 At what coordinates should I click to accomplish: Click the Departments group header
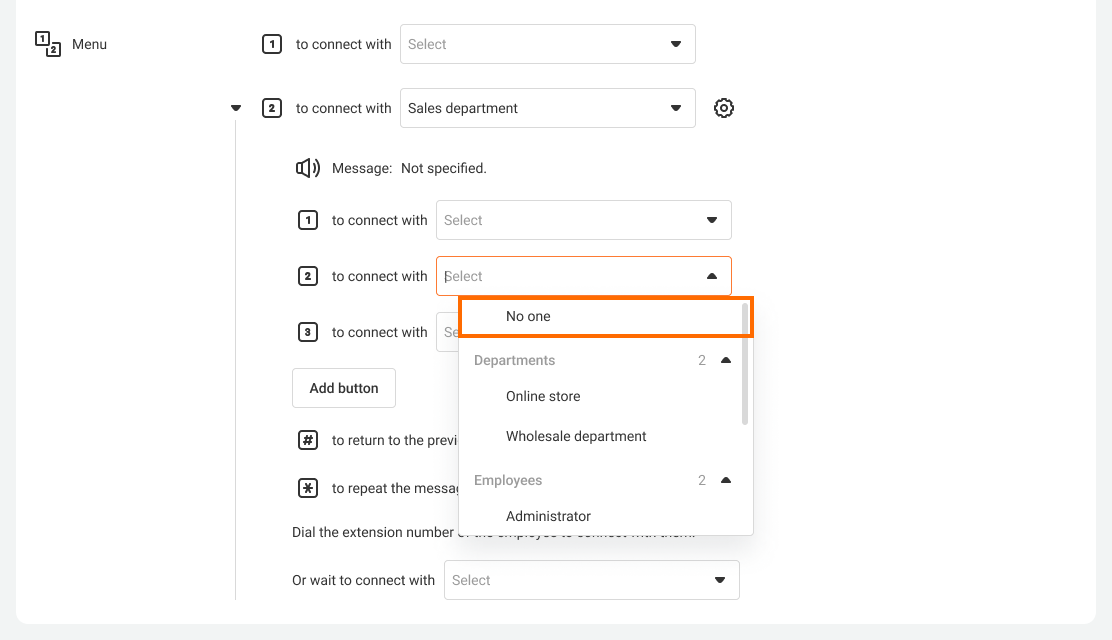tap(514, 360)
